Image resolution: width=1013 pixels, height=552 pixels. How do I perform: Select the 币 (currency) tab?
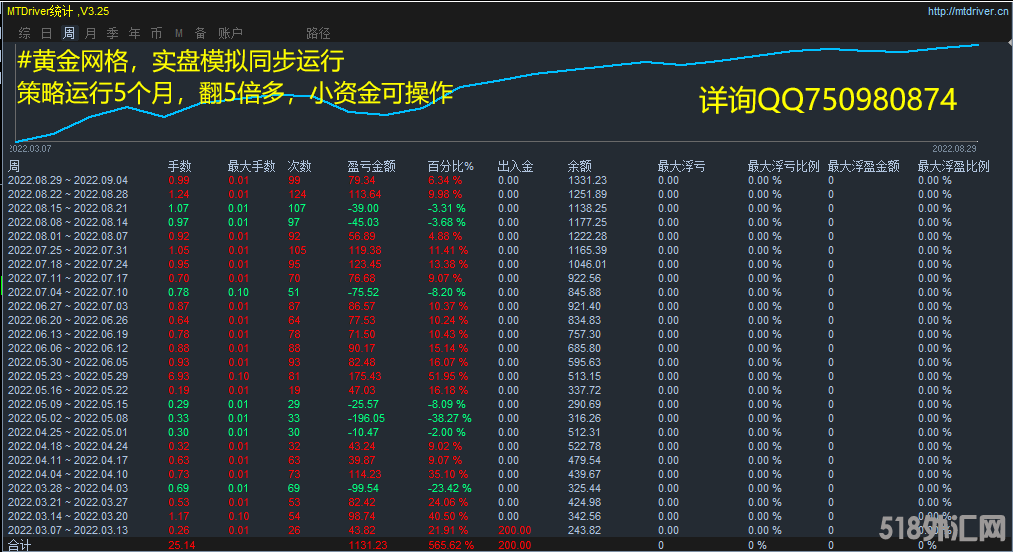coord(156,33)
